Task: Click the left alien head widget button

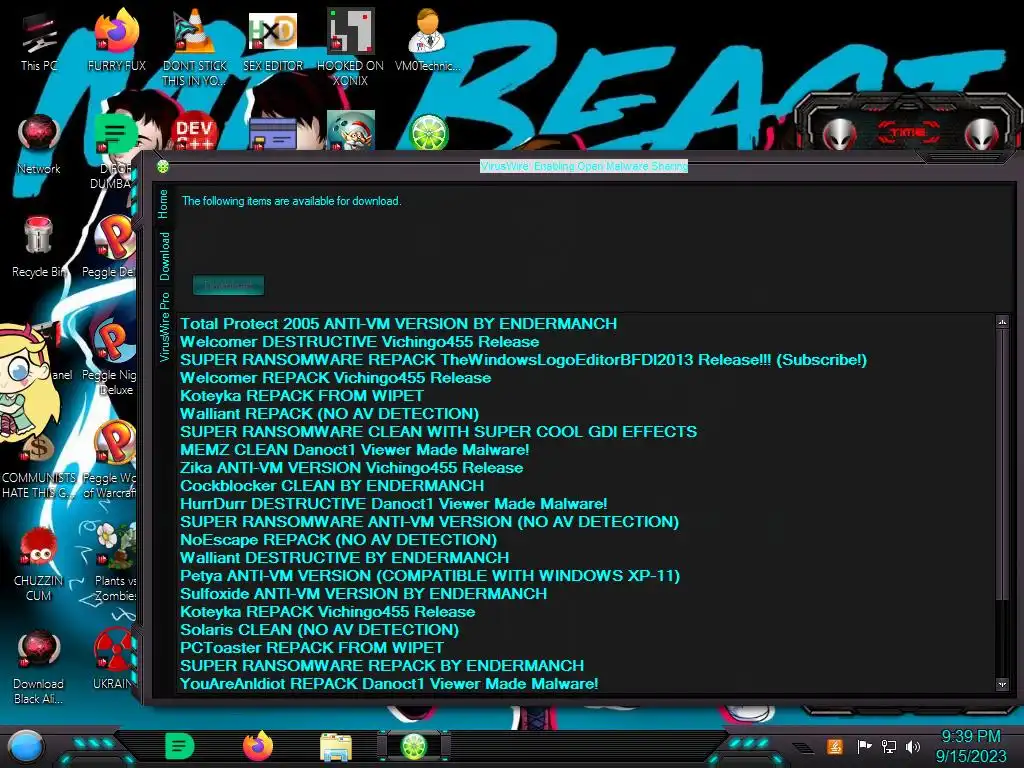Action: (x=840, y=133)
